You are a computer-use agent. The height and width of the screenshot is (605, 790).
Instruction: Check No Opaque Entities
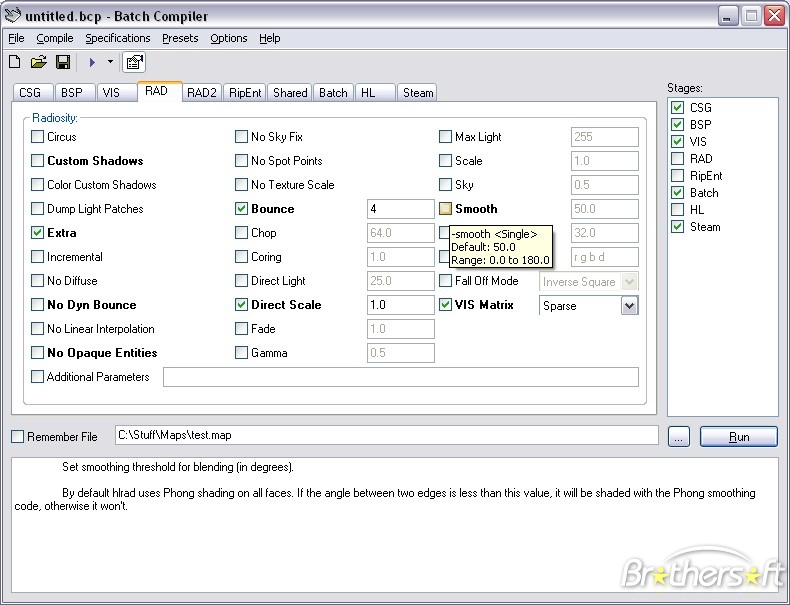coord(37,353)
